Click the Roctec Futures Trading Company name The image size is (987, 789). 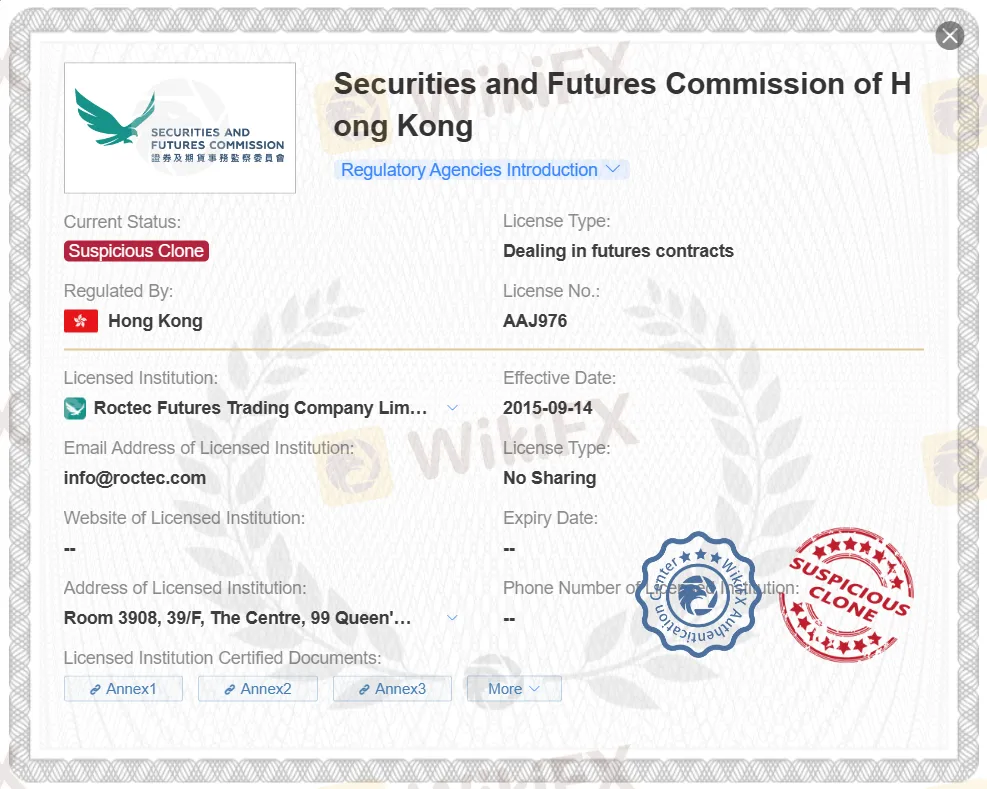[260, 408]
